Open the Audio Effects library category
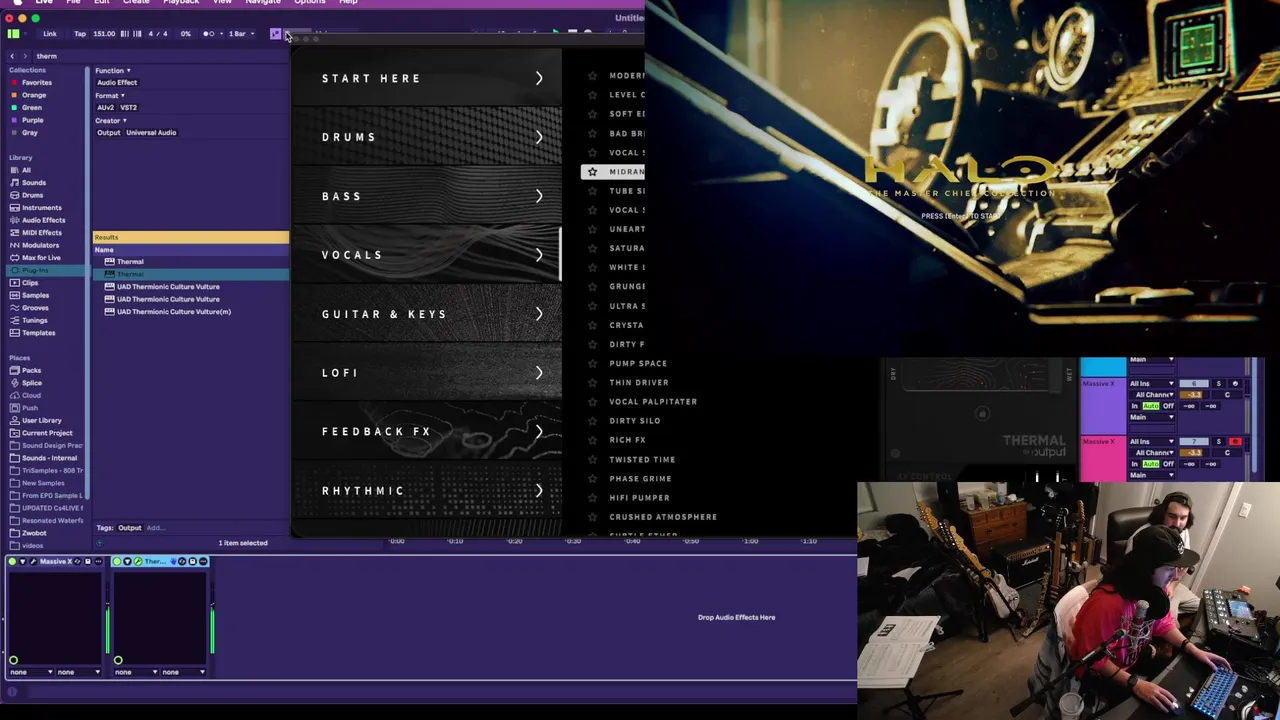Screen dimensions: 1280x720 tap(43, 220)
